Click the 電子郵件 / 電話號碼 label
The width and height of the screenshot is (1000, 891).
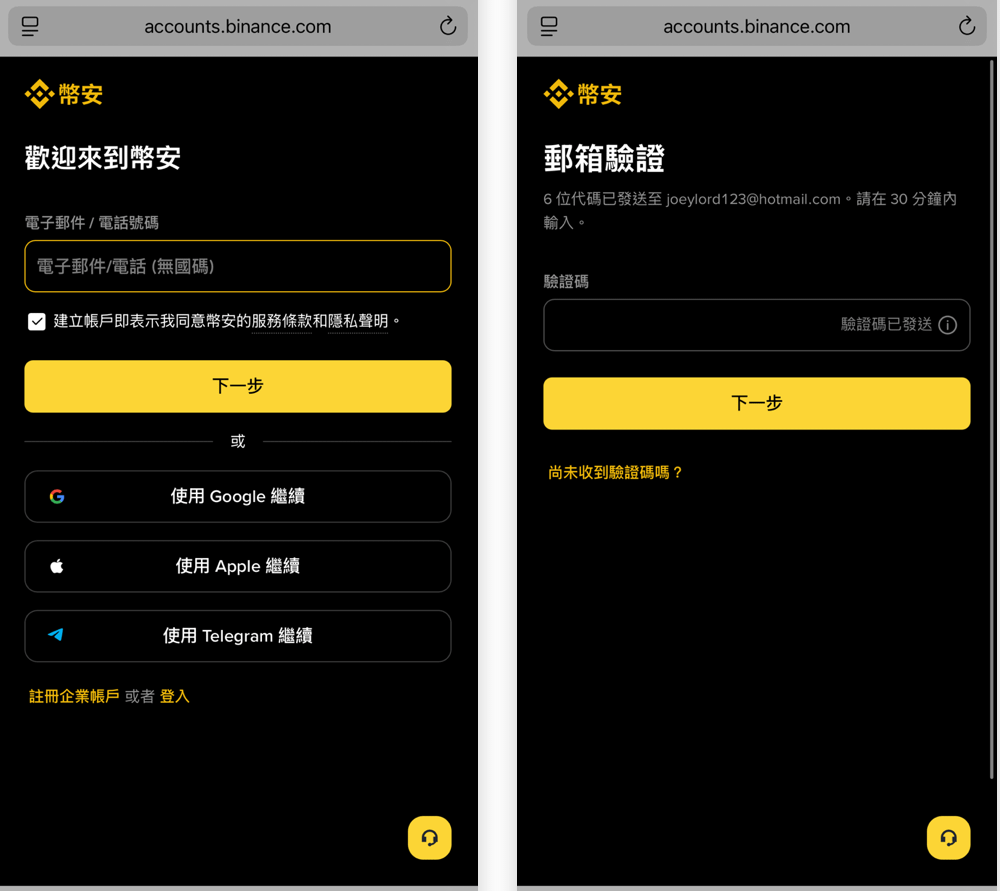point(92,223)
